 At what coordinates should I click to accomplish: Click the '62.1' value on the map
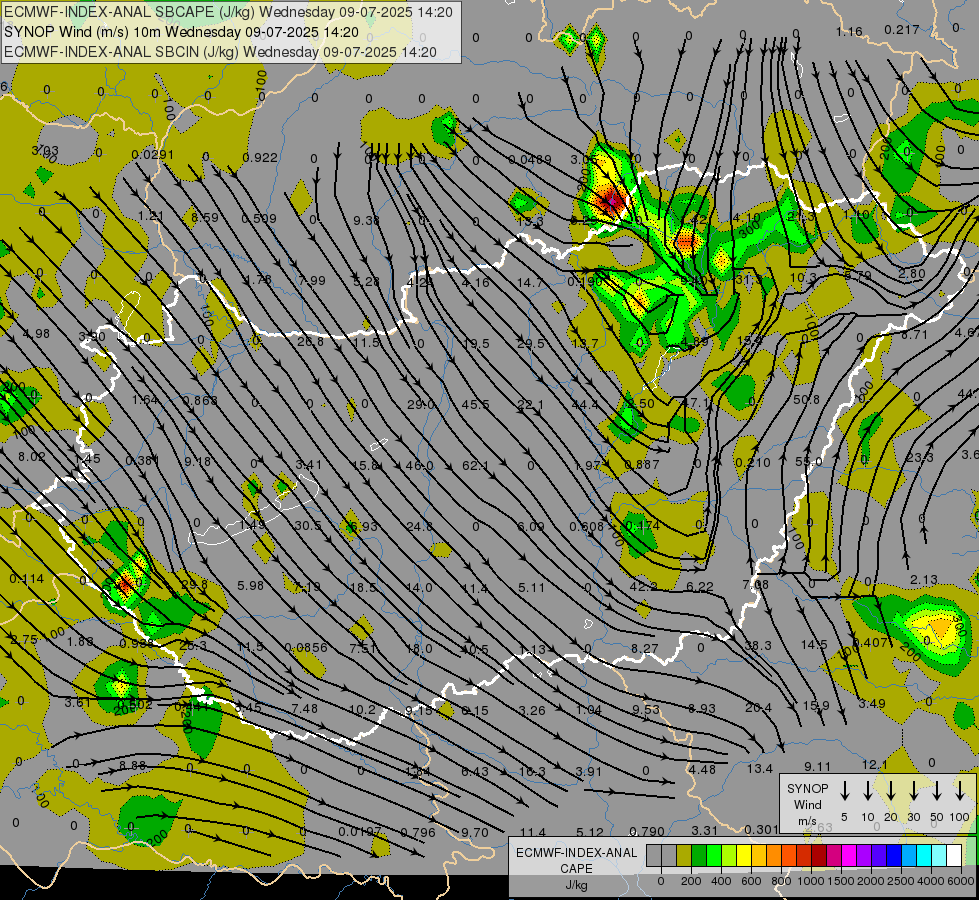click(x=475, y=465)
